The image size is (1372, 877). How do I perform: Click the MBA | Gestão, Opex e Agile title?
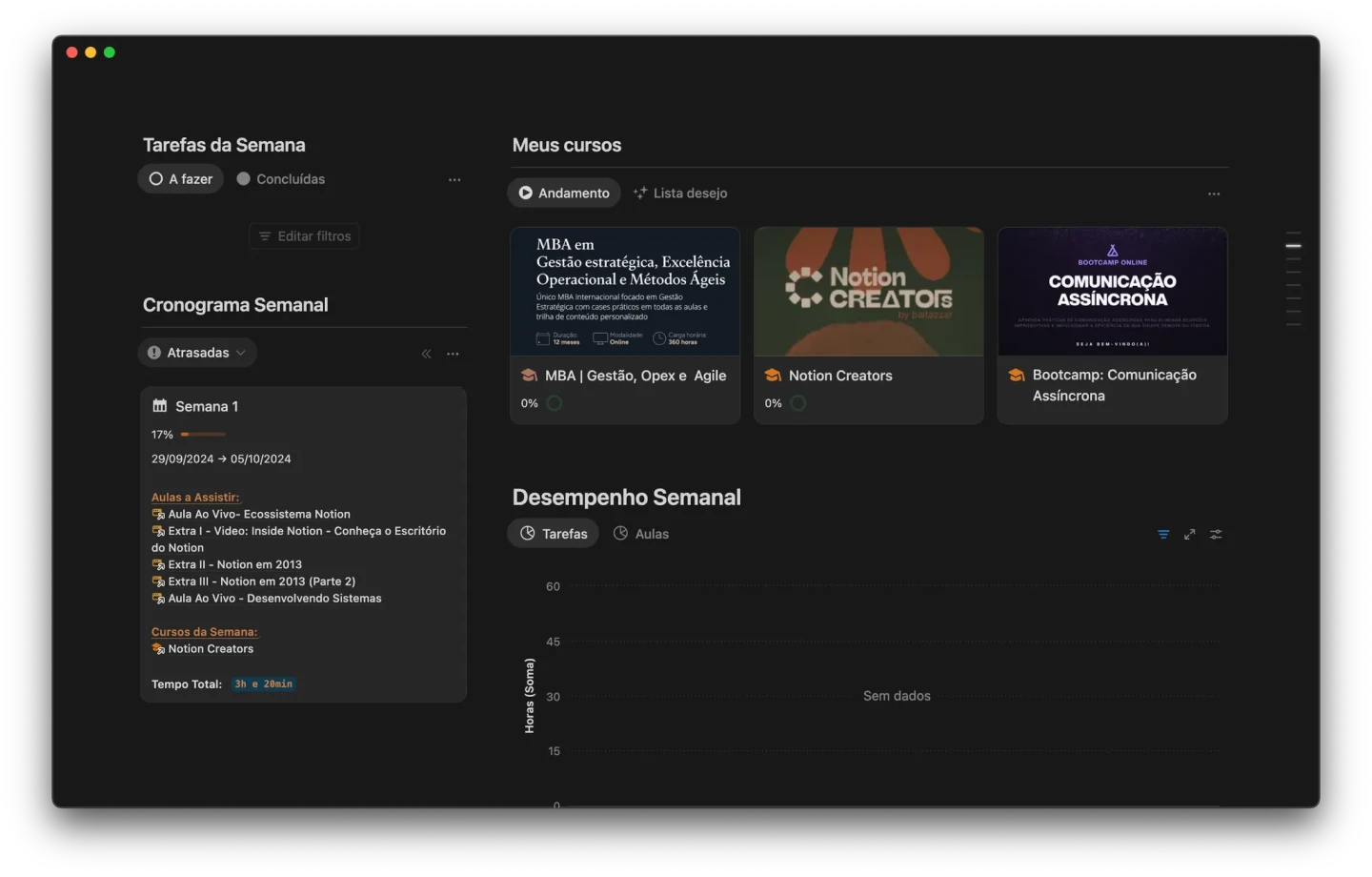(636, 376)
